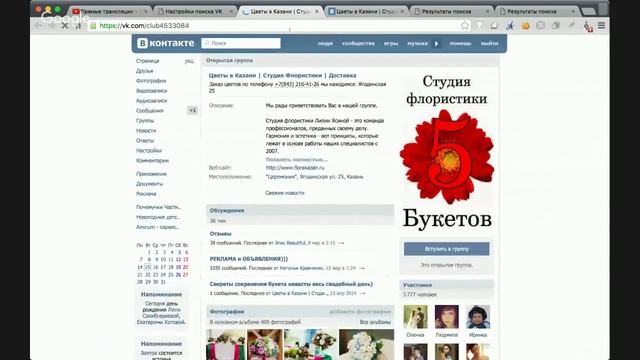The height and width of the screenshot is (360, 640).
Task: Open музыка in the header menu
Action: tap(417, 43)
